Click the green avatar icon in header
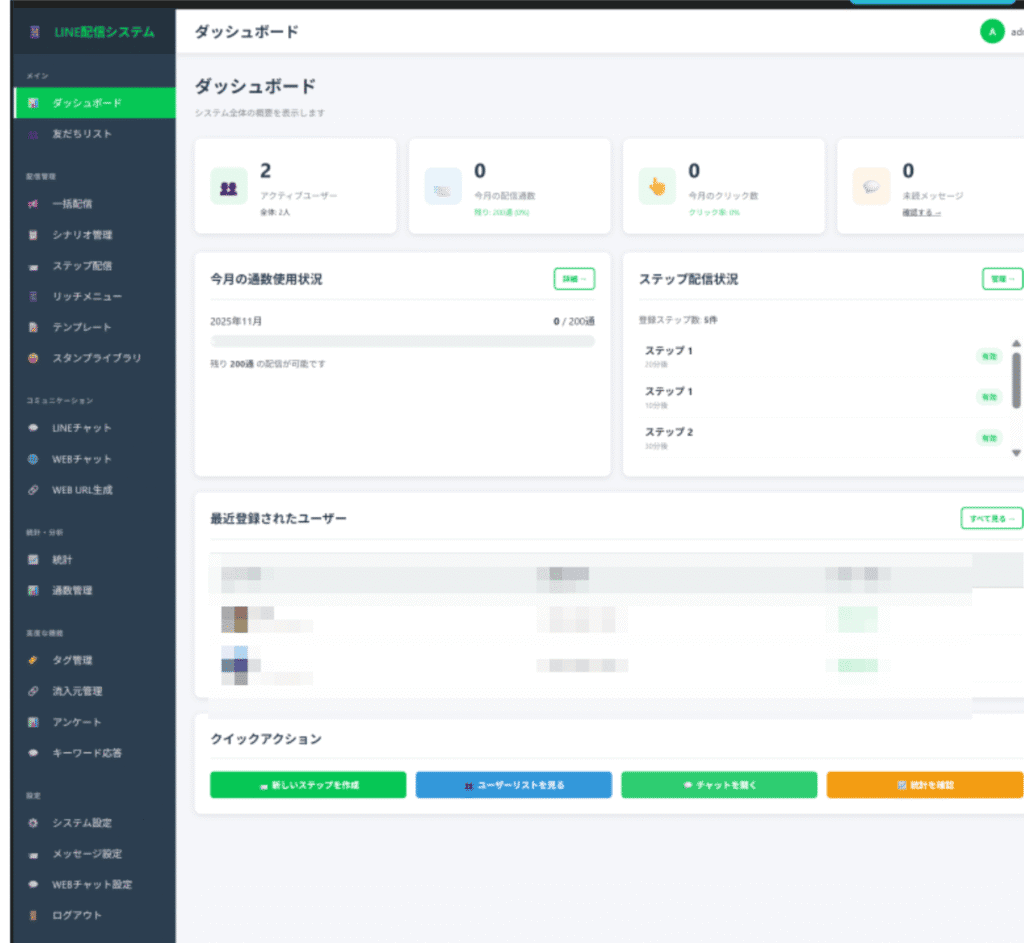This screenshot has width=1024, height=943. 991,32
